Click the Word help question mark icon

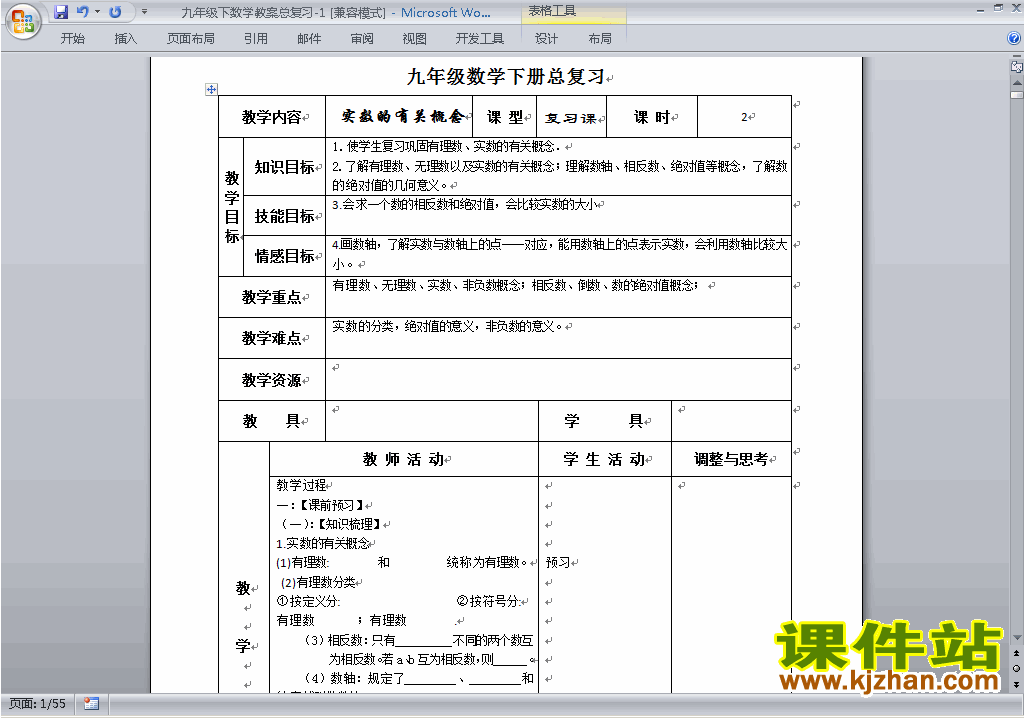1014,39
